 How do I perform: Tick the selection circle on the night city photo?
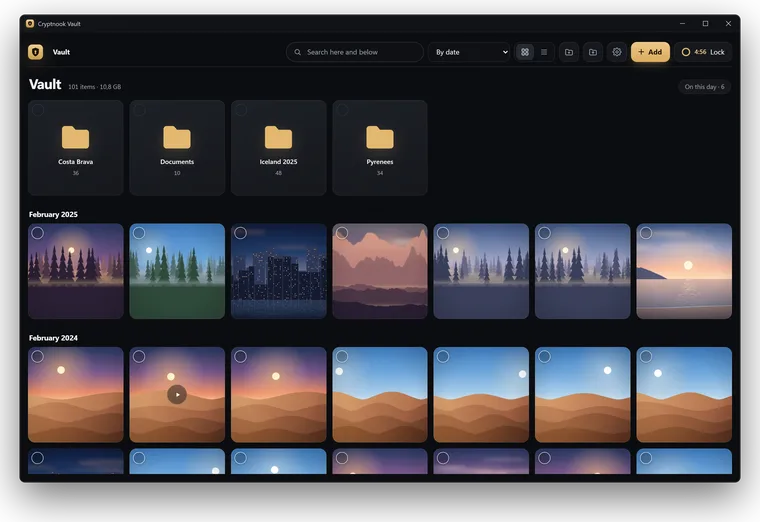pyautogui.click(x=240, y=233)
